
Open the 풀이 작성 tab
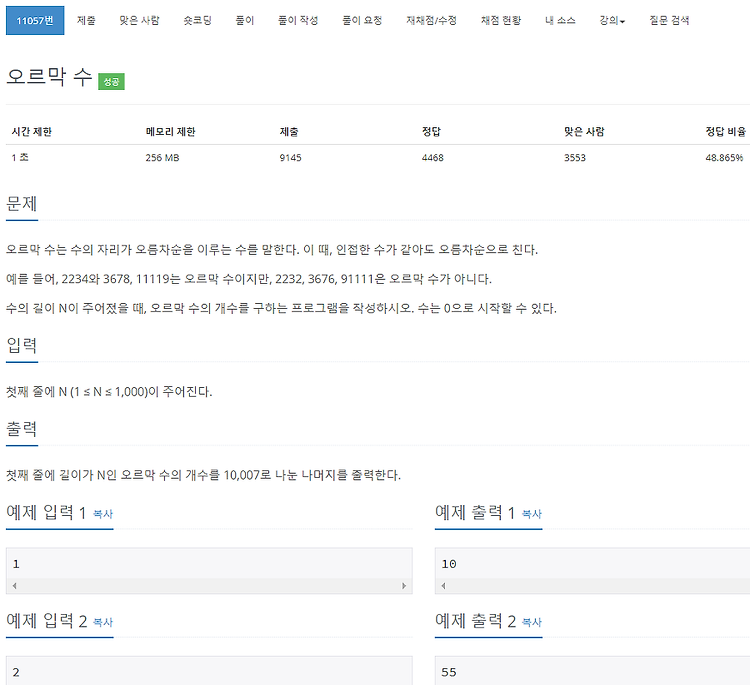[x=298, y=21]
